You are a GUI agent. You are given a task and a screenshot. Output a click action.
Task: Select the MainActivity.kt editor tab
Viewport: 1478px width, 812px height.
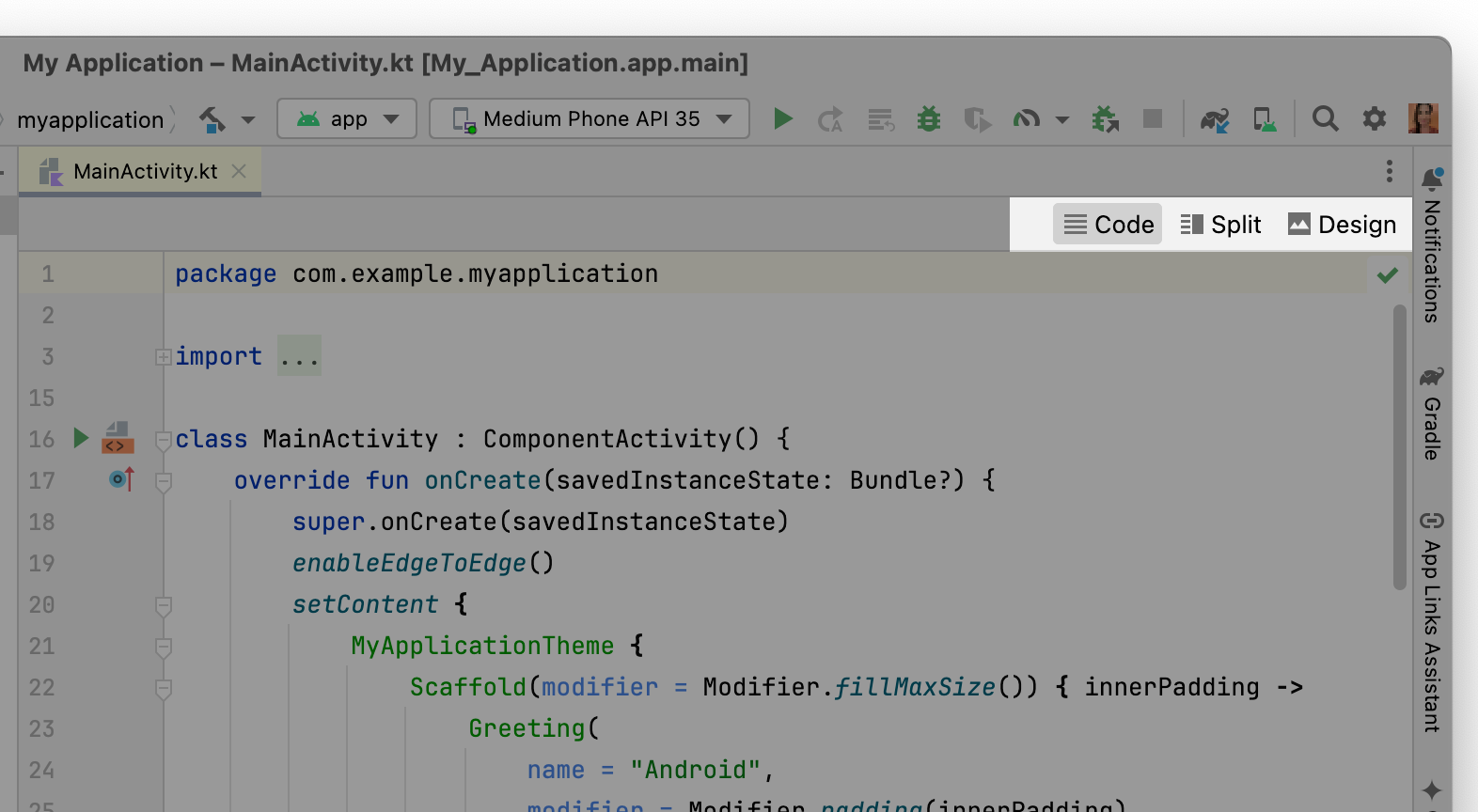coord(145,172)
